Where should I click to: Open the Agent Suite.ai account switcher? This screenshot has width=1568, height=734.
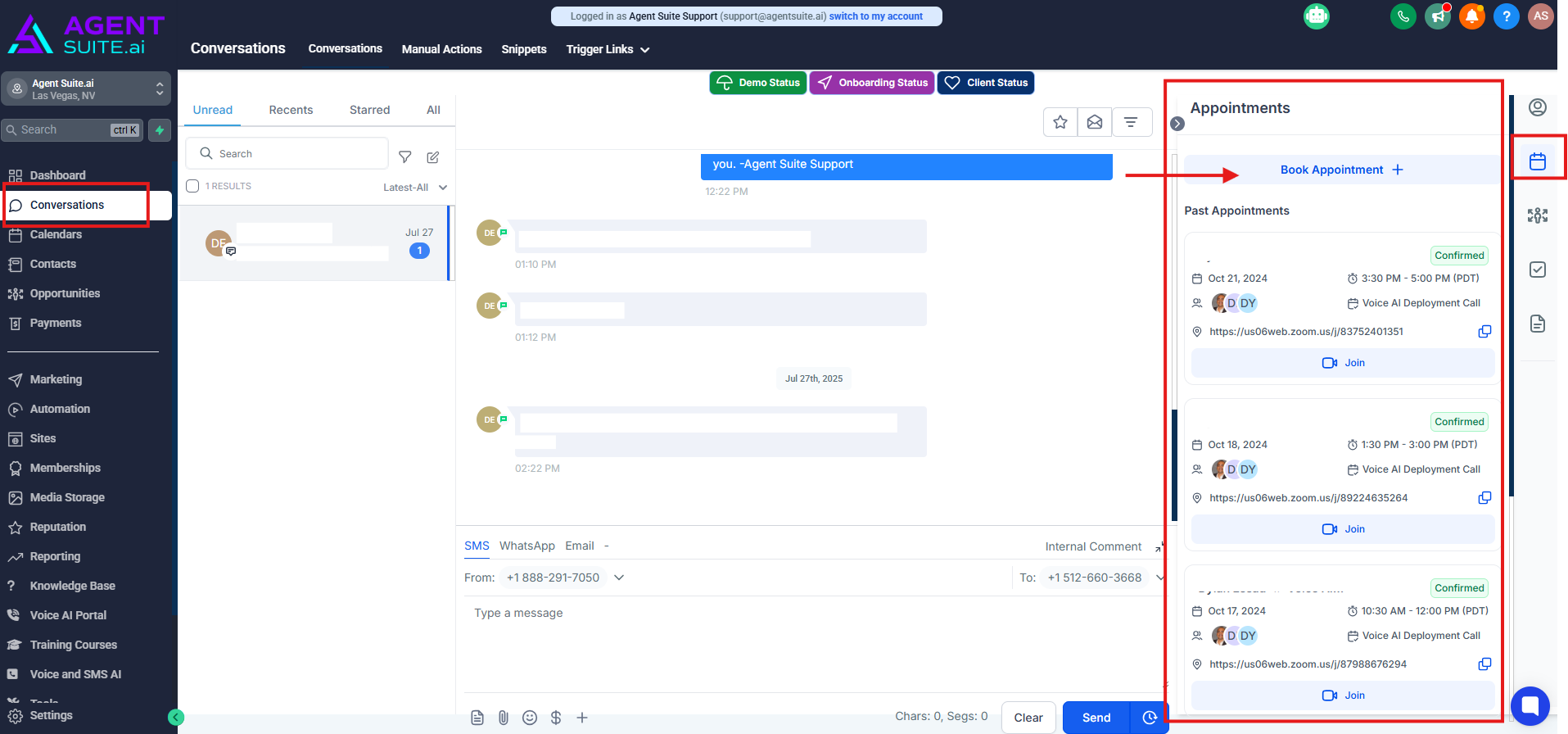click(86, 88)
